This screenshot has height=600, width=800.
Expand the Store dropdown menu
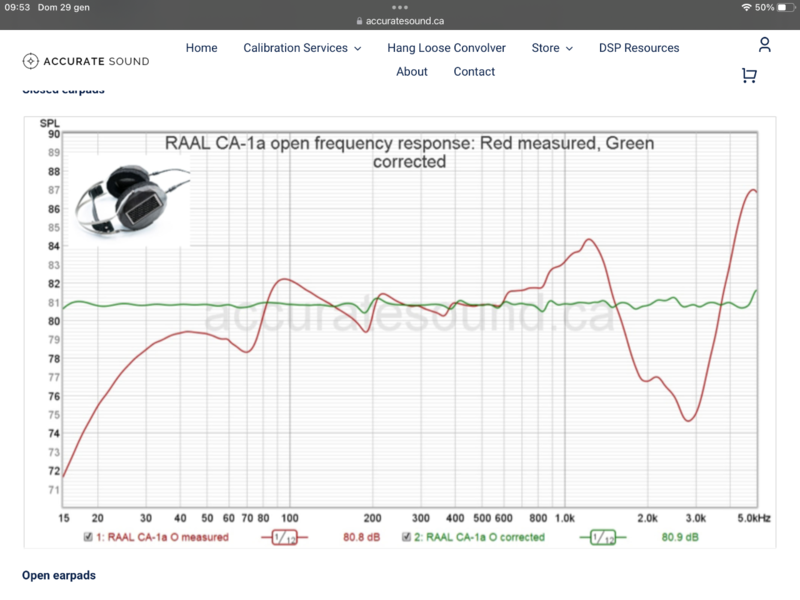point(552,48)
